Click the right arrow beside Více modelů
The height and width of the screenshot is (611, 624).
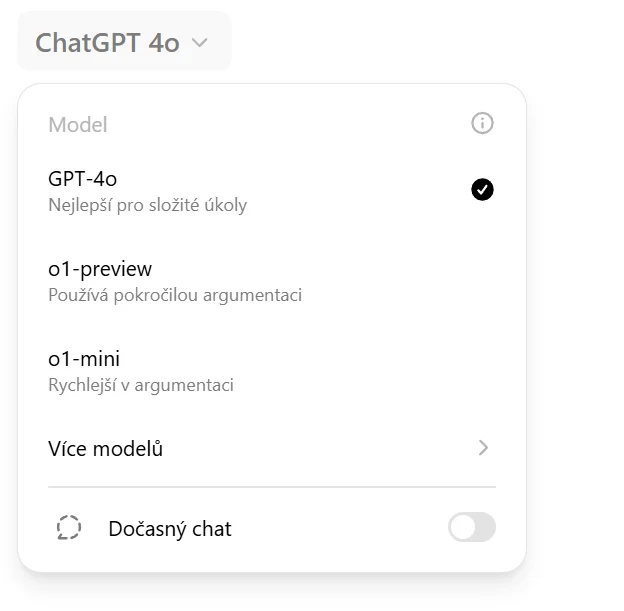click(x=483, y=448)
